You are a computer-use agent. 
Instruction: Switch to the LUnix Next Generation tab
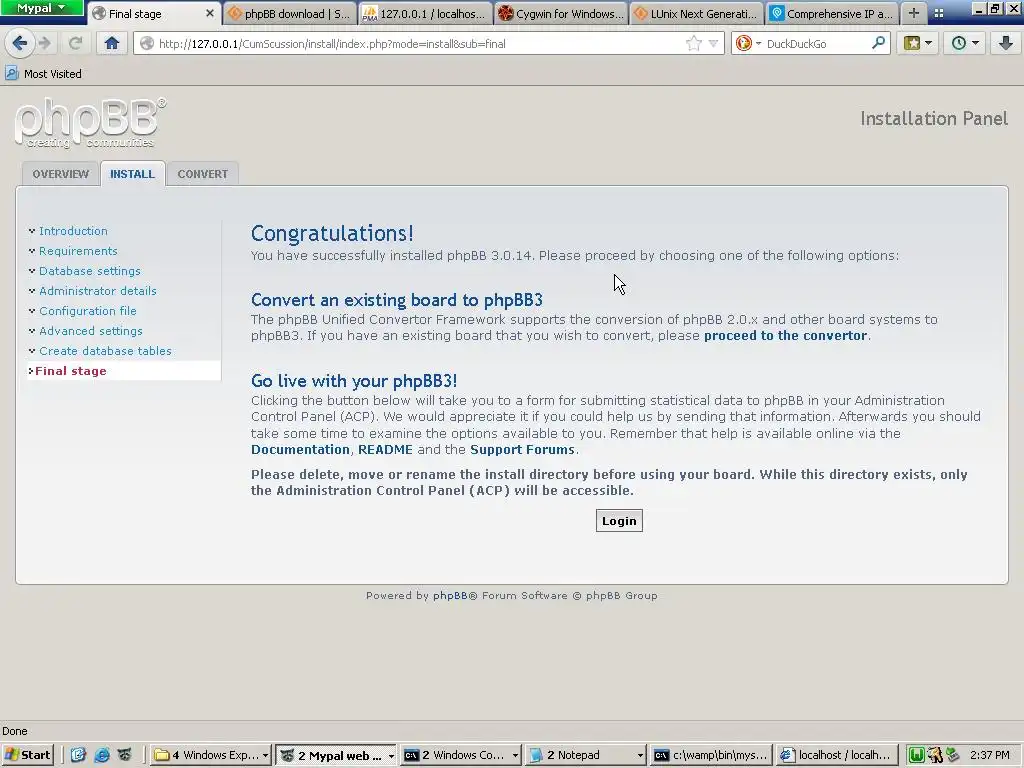pyautogui.click(x=696, y=14)
